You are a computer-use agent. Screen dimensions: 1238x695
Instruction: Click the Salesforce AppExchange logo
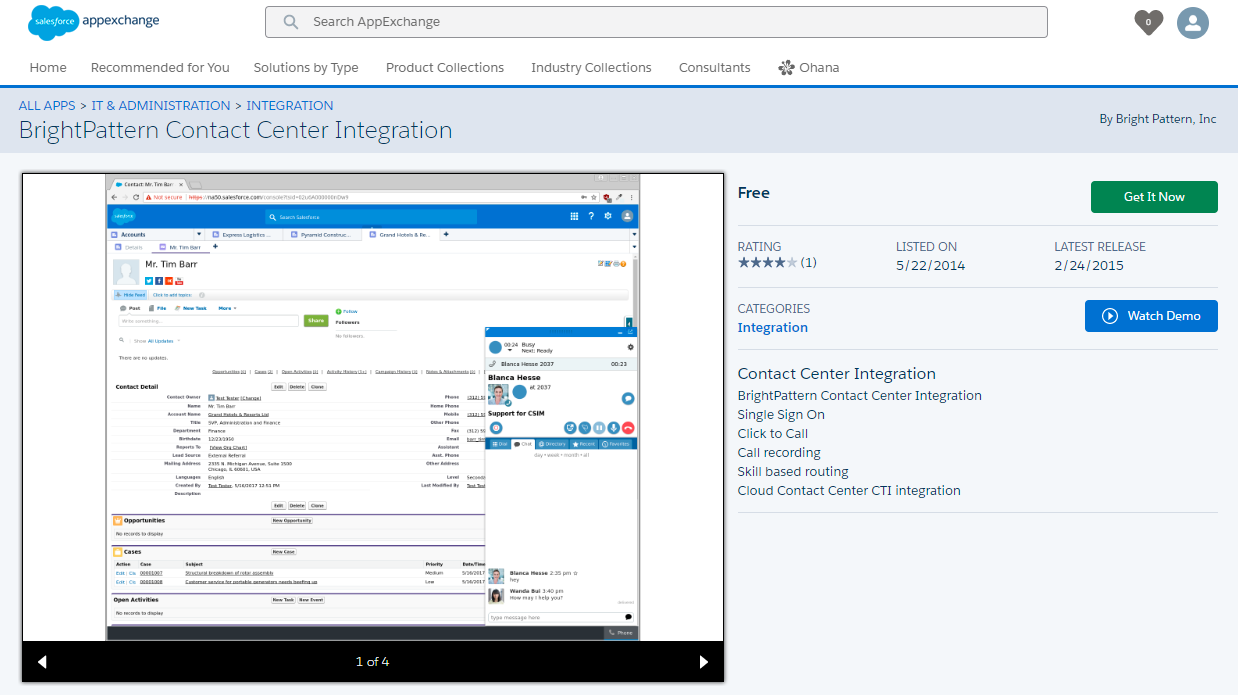94,22
